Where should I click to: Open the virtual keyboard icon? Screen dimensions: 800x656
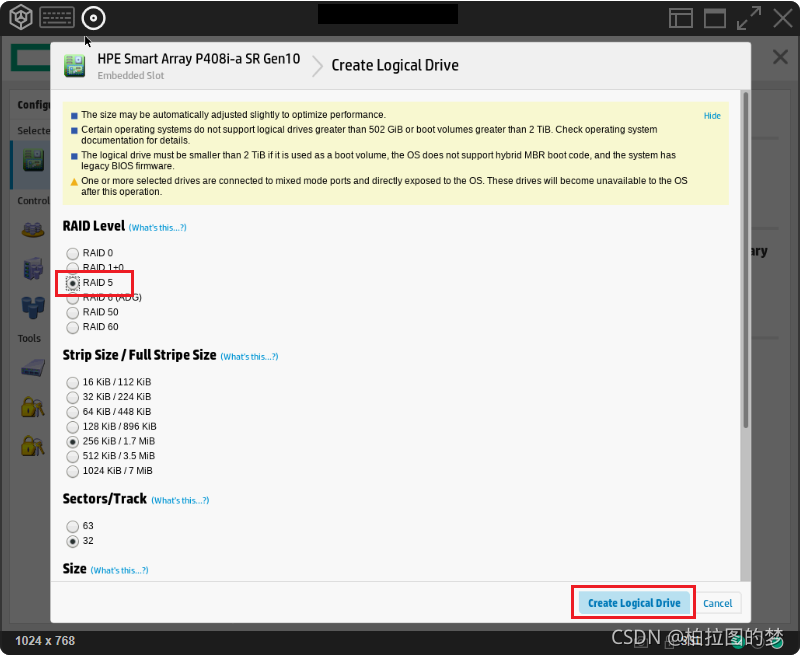[57, 17]
